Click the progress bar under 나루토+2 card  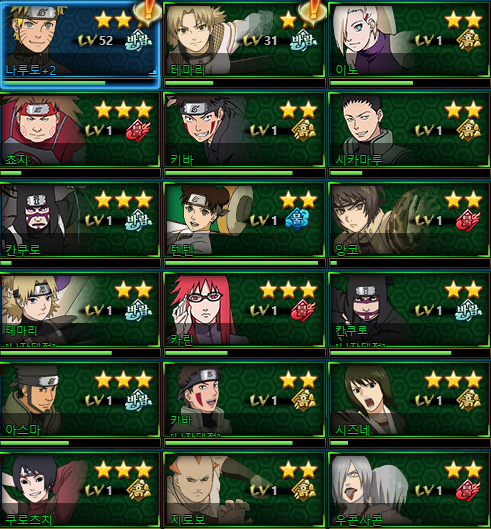pyautogui.click(x=80, y=83)
